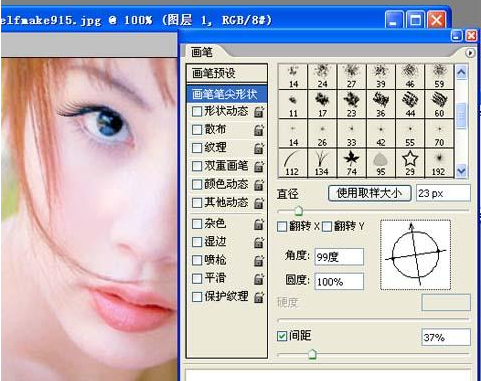
Task: Enable 形状动态 checkbox
Action: point(197,111)
